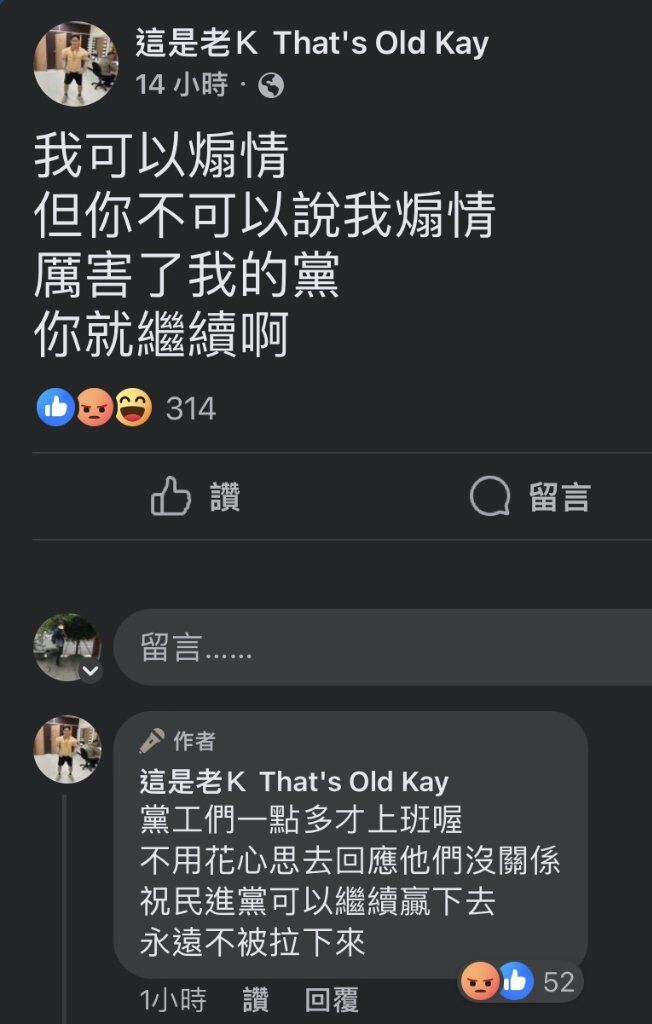
Task: Open the haha reaction icon on post
Action: tap(133, 408)
